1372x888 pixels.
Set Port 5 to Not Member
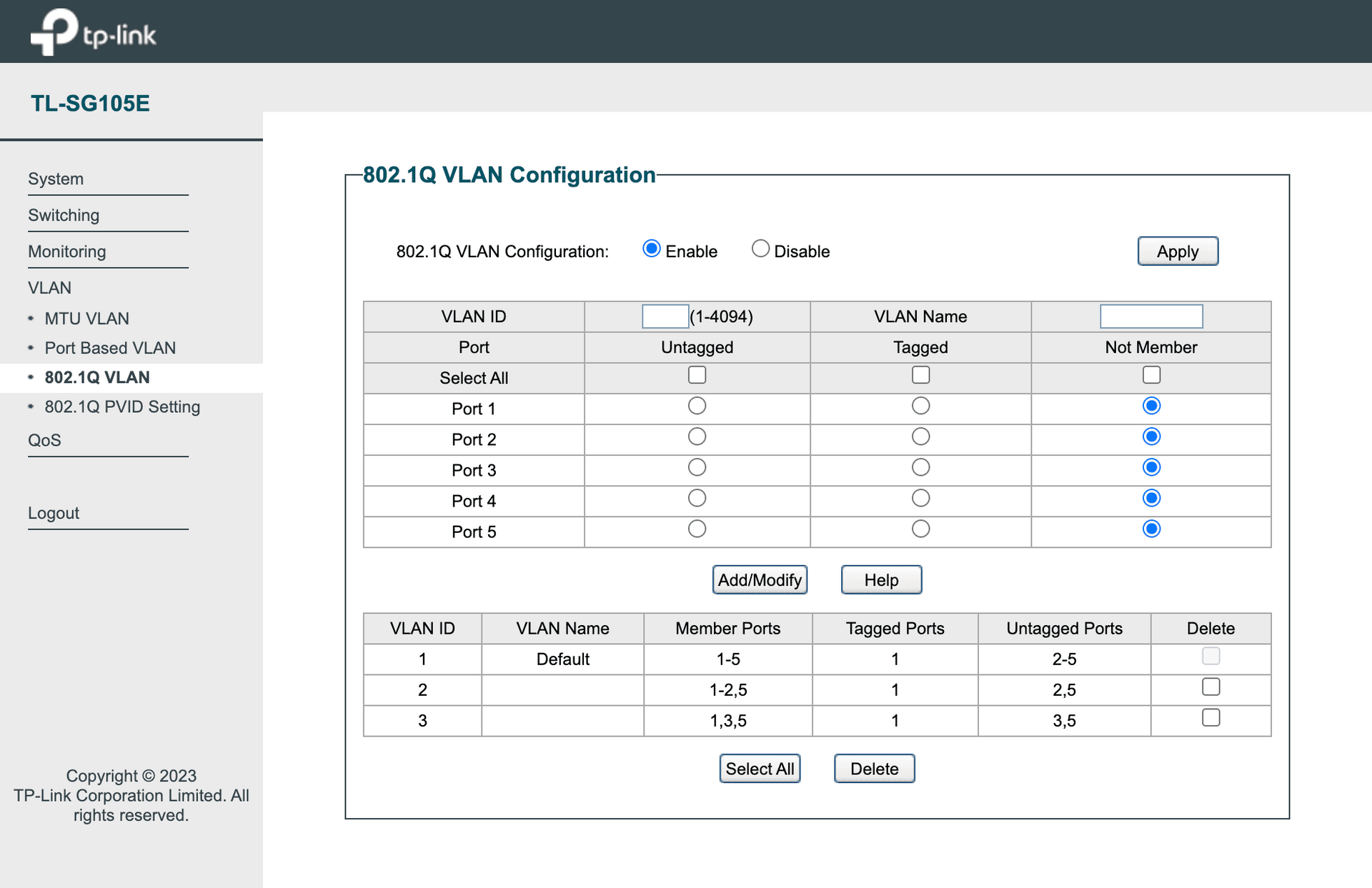(x=1151, y=529)
